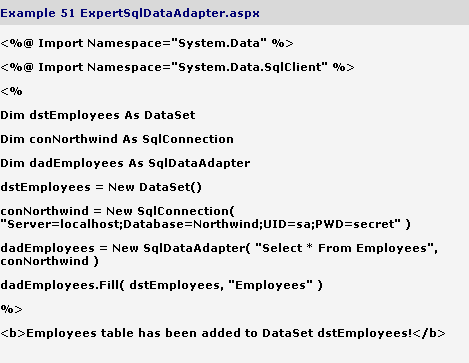Click the Import System.Data.SqlClient directive line
The width and height of the screenshot is (469, 363).
click(177, 67)
